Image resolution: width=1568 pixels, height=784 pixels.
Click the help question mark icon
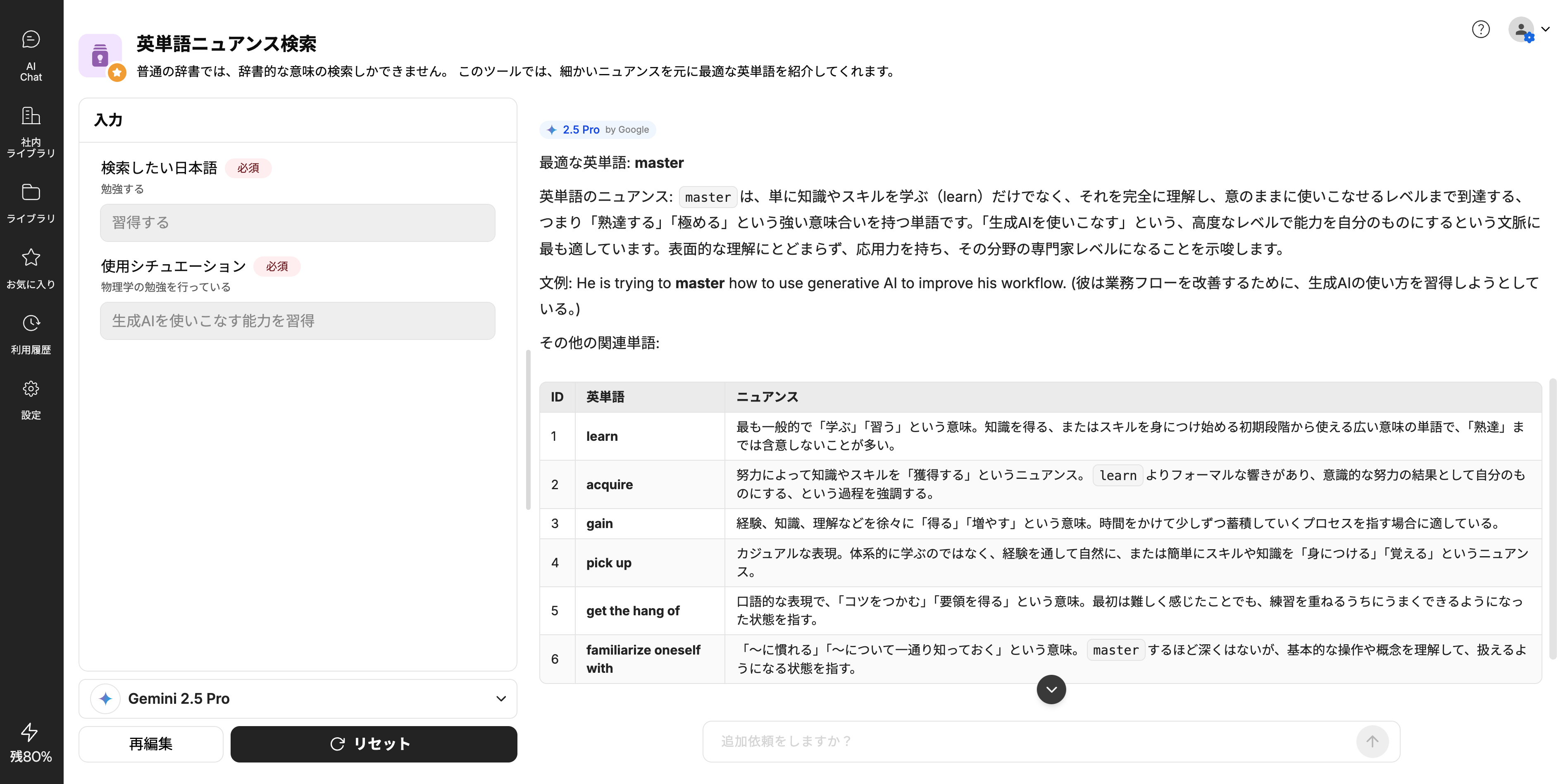[1480, 29]
